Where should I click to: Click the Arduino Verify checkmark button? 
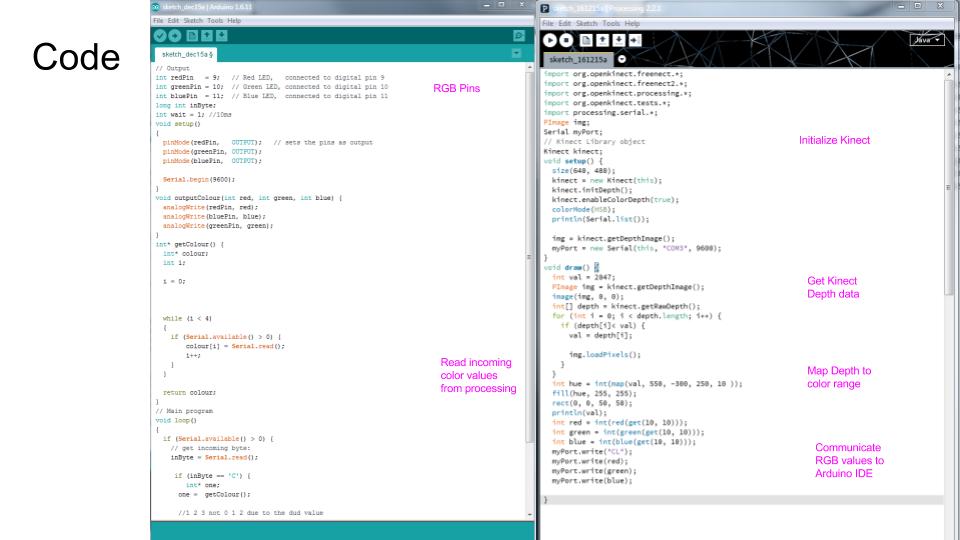[159, 35]
